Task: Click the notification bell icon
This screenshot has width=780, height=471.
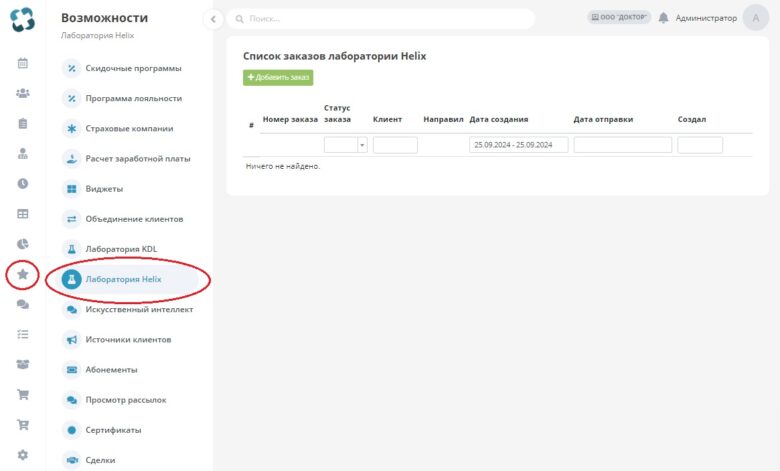Action: point(663,18)
